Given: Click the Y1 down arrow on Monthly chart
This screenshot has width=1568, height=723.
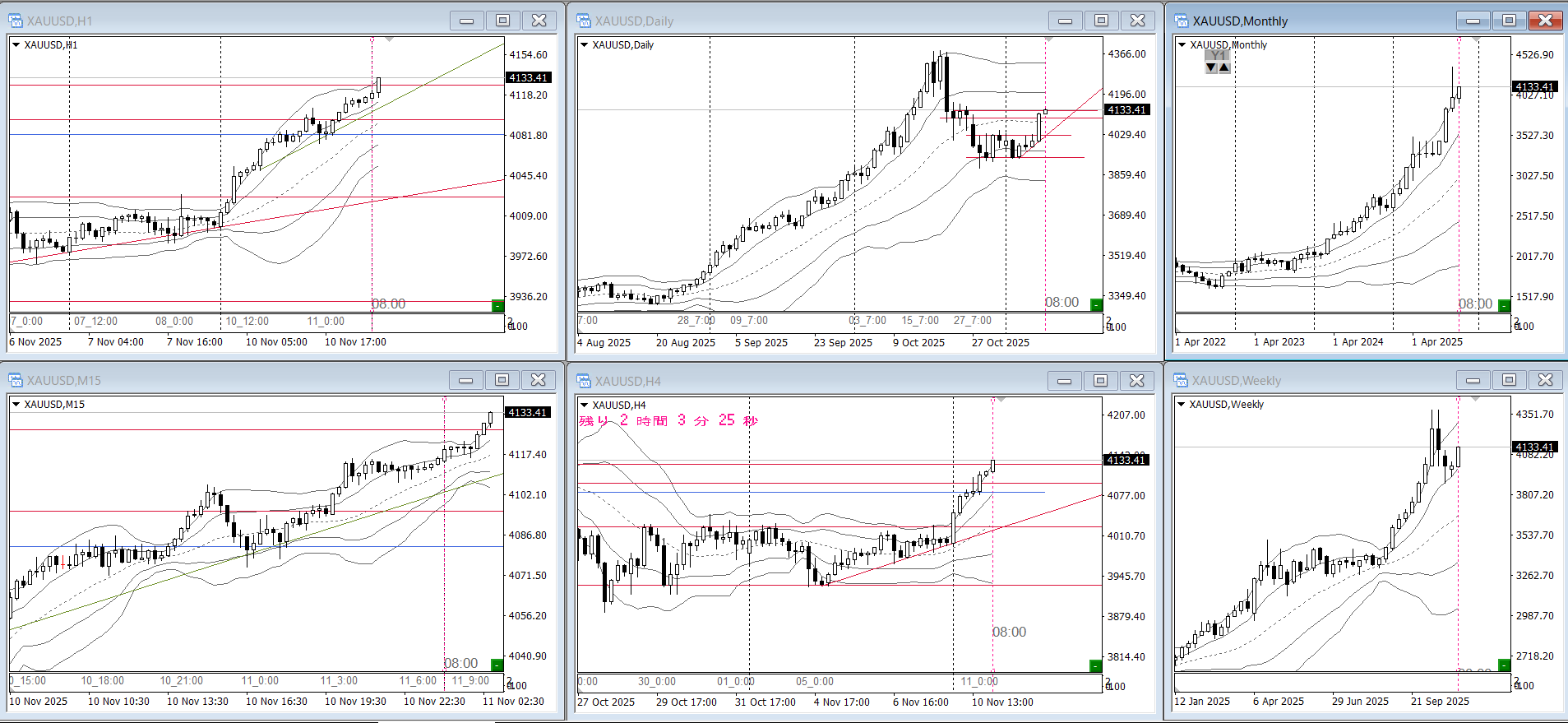Looking at the screenshot, I should click(x=1210, y=67).
